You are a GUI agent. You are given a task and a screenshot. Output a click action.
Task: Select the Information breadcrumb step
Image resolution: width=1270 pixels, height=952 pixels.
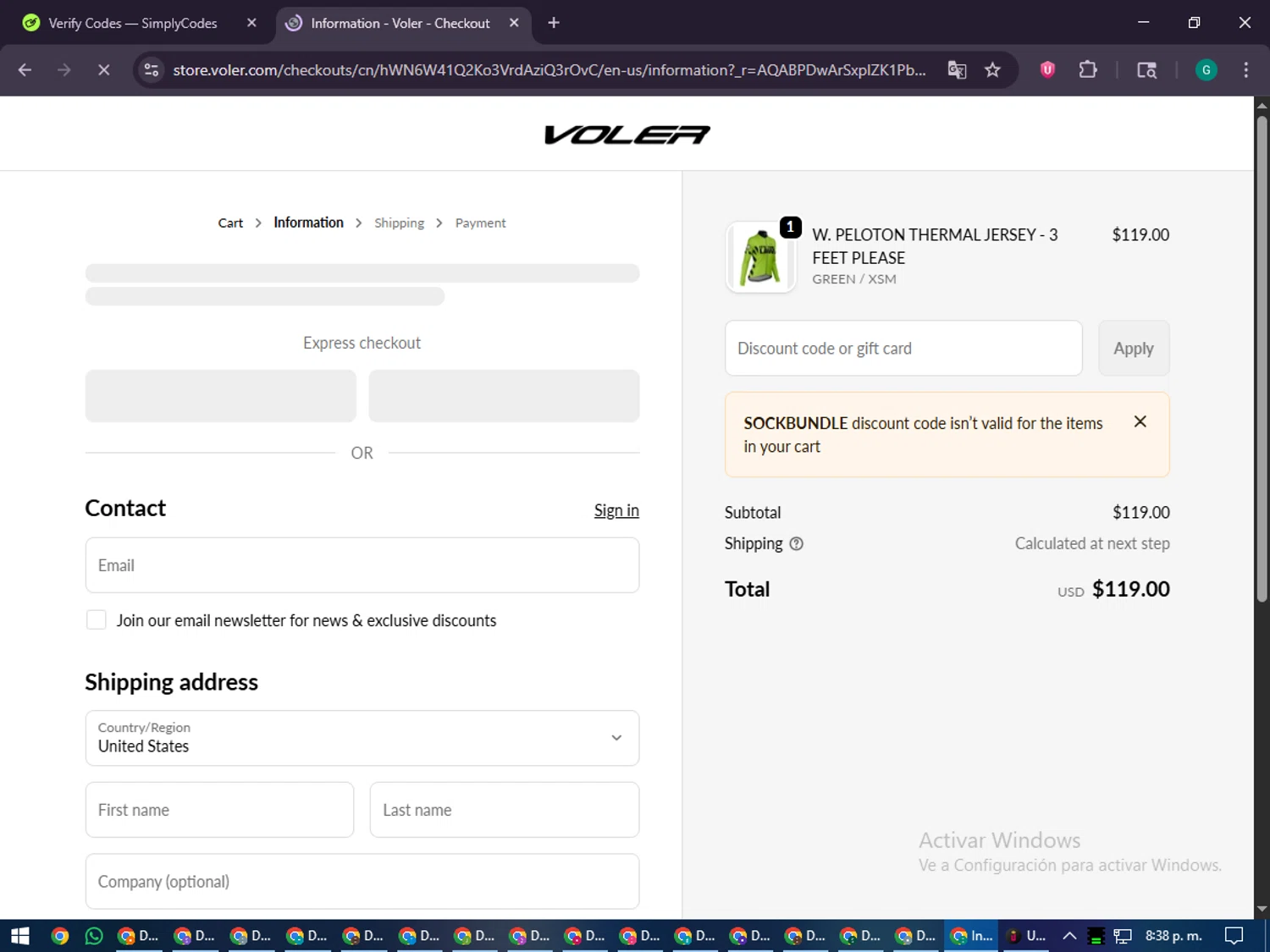(x=308, y=223)
